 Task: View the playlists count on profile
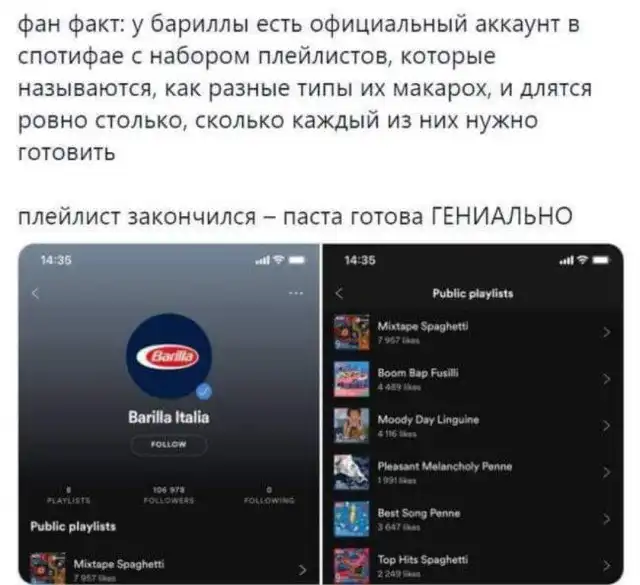69,494
